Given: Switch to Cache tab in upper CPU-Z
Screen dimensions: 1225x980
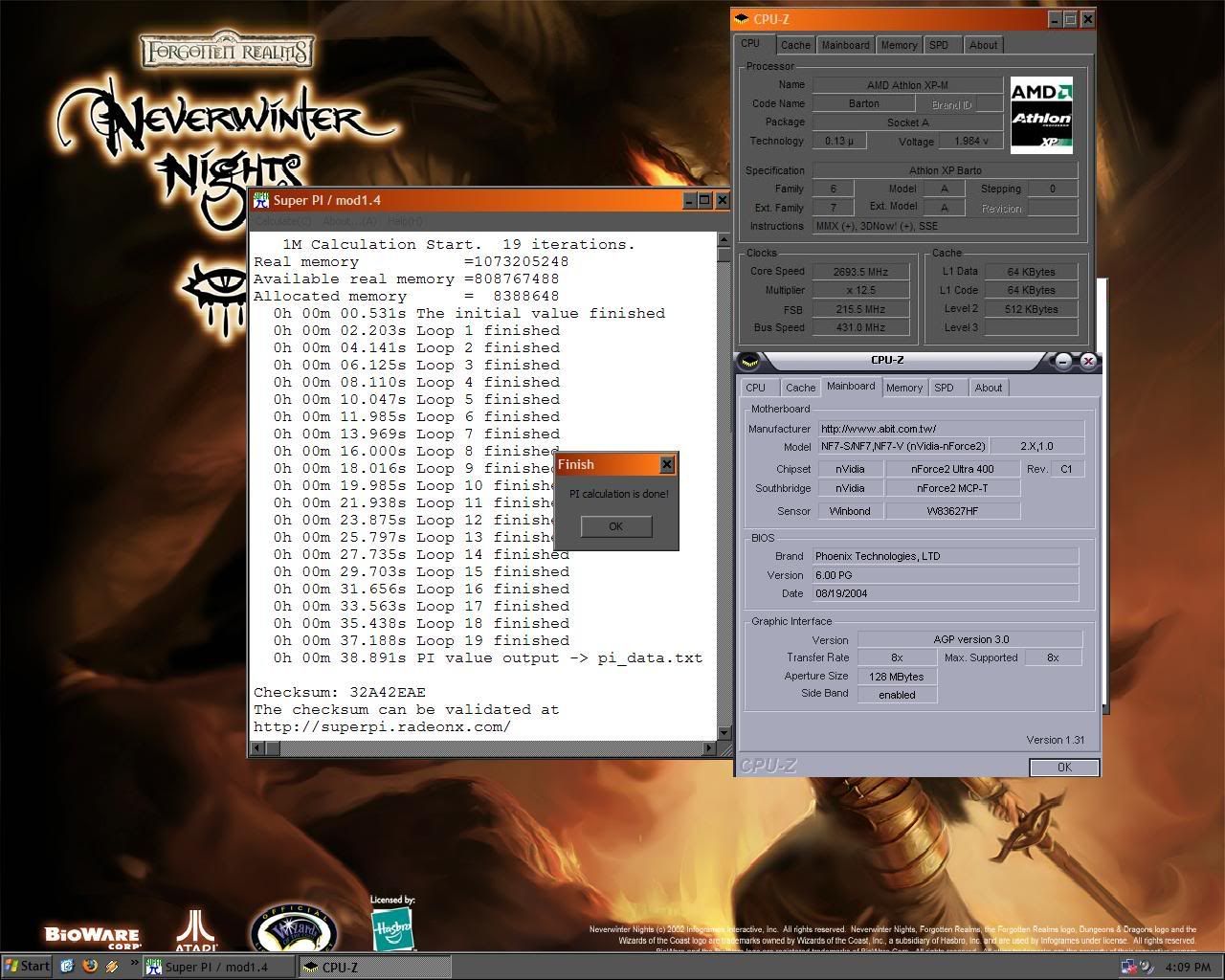Looking at the screenshot, I should click(794, 45).
